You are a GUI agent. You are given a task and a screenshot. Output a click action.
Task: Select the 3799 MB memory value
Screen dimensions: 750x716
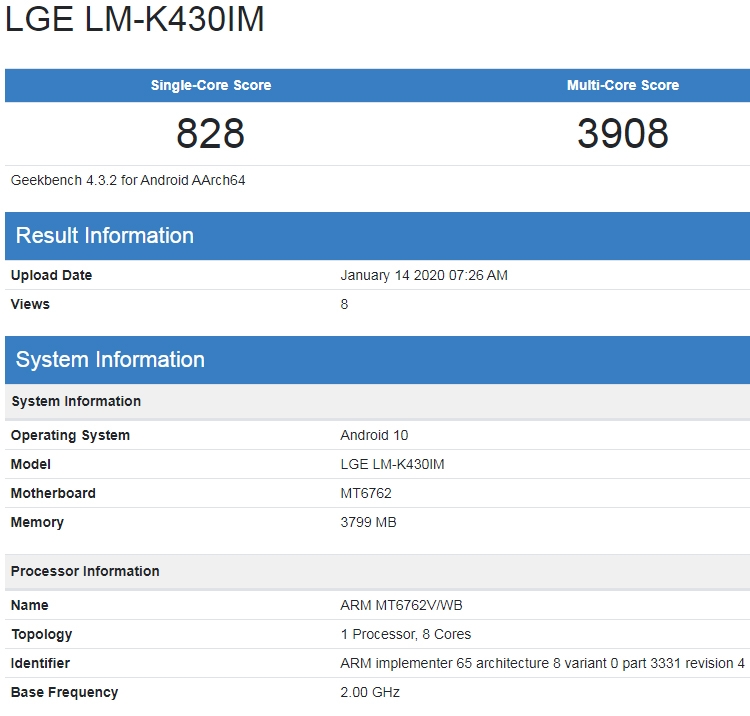pos(368,522)
